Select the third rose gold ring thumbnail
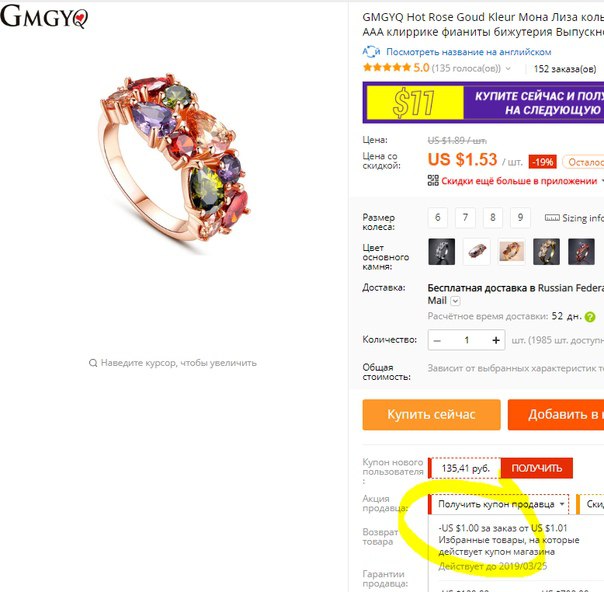Viewport: 604px width, 592px height. (512, 252)
